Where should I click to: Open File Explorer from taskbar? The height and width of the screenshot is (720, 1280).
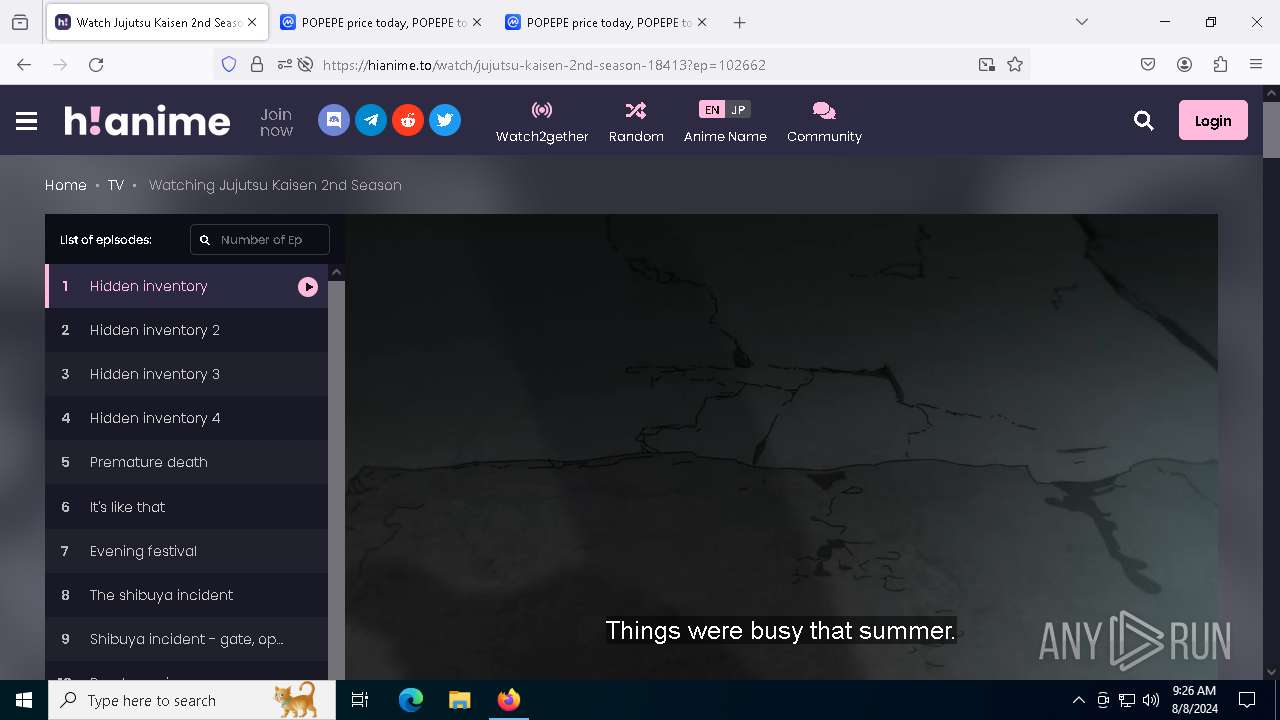(459, 700)
